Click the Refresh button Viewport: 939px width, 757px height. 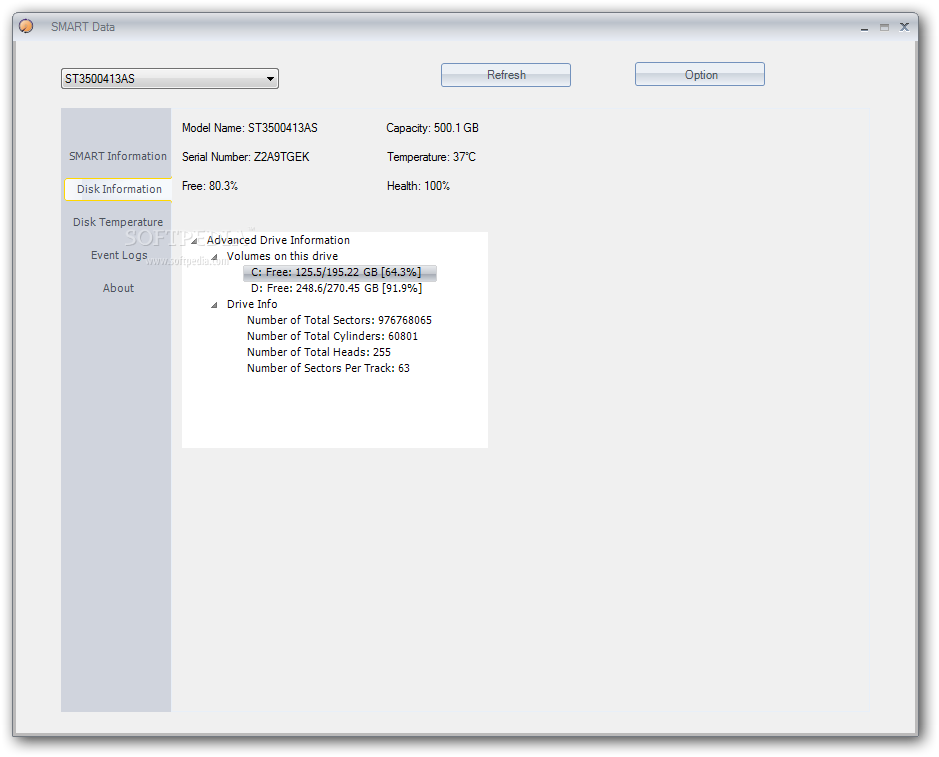(x=506, y=75)
